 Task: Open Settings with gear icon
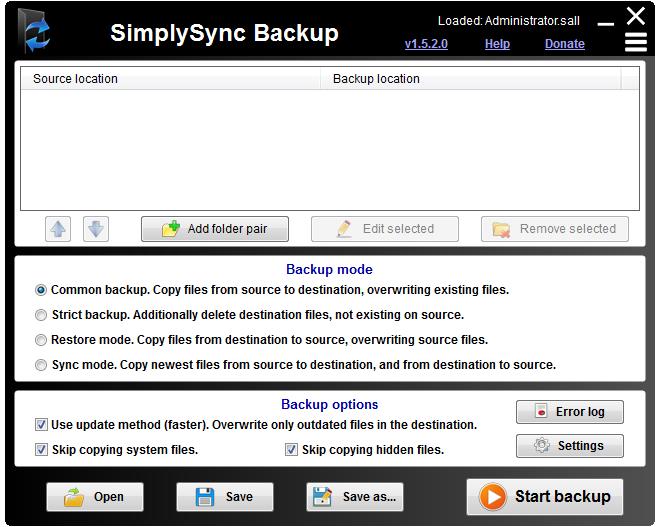point(570,446)
